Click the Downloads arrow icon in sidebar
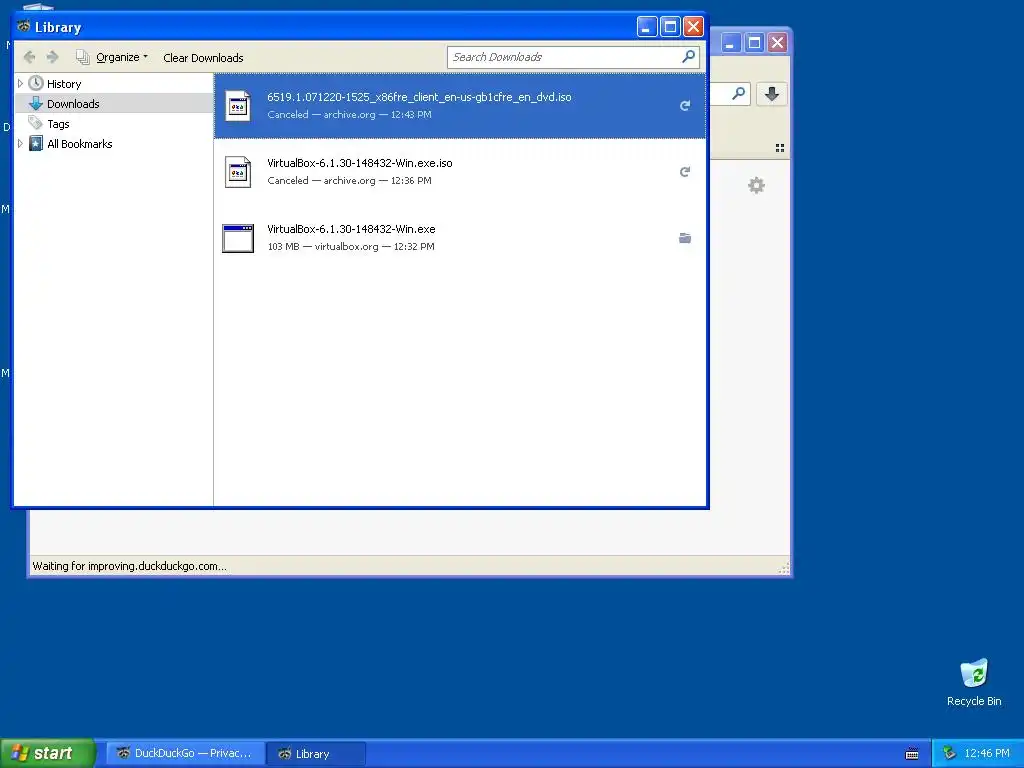This screenshot has width=1024, height=768. pyautogui.click(x=36, y=103)
